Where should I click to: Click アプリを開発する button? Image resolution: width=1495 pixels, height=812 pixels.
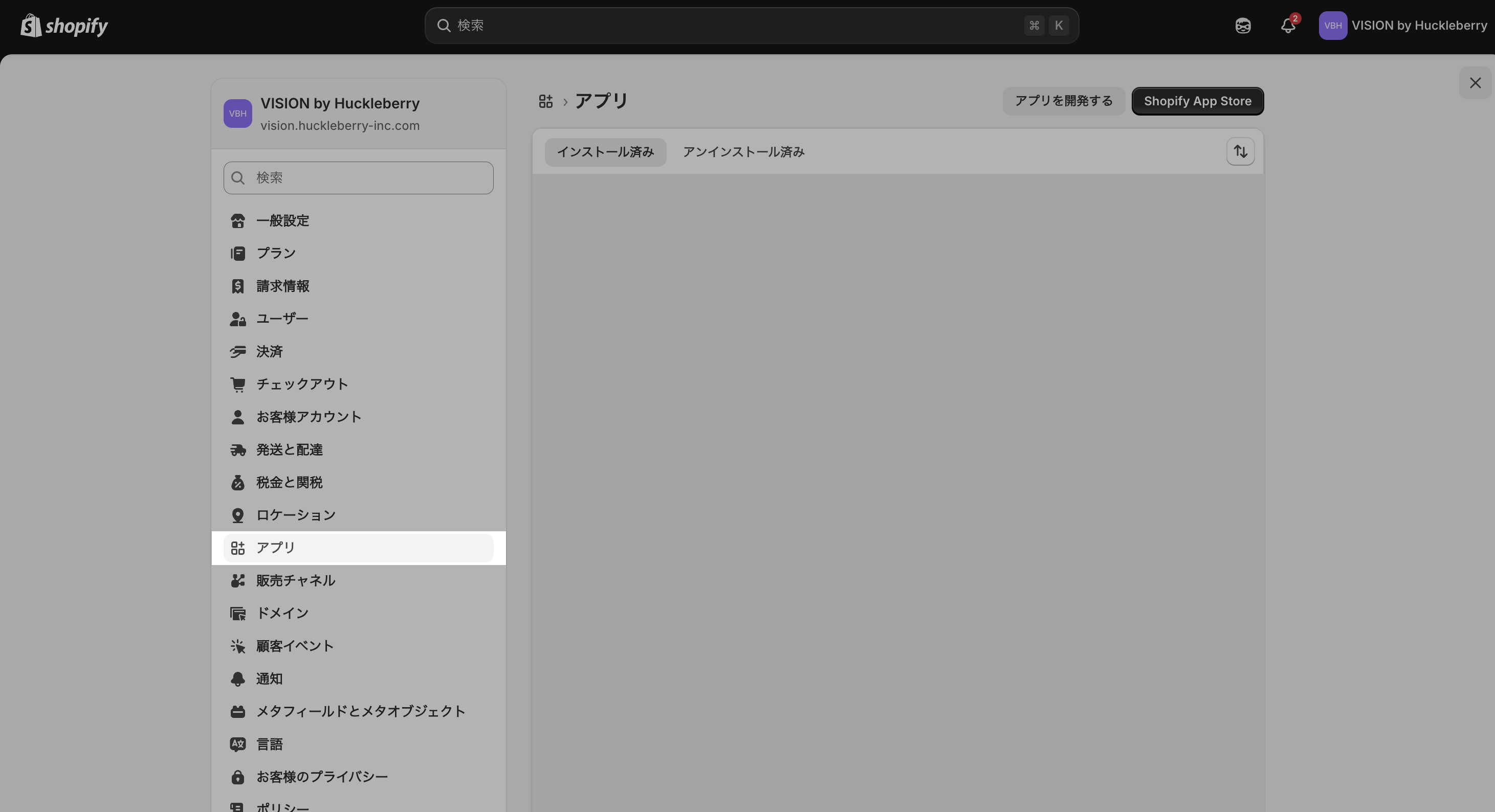[x=1063, y=101]
